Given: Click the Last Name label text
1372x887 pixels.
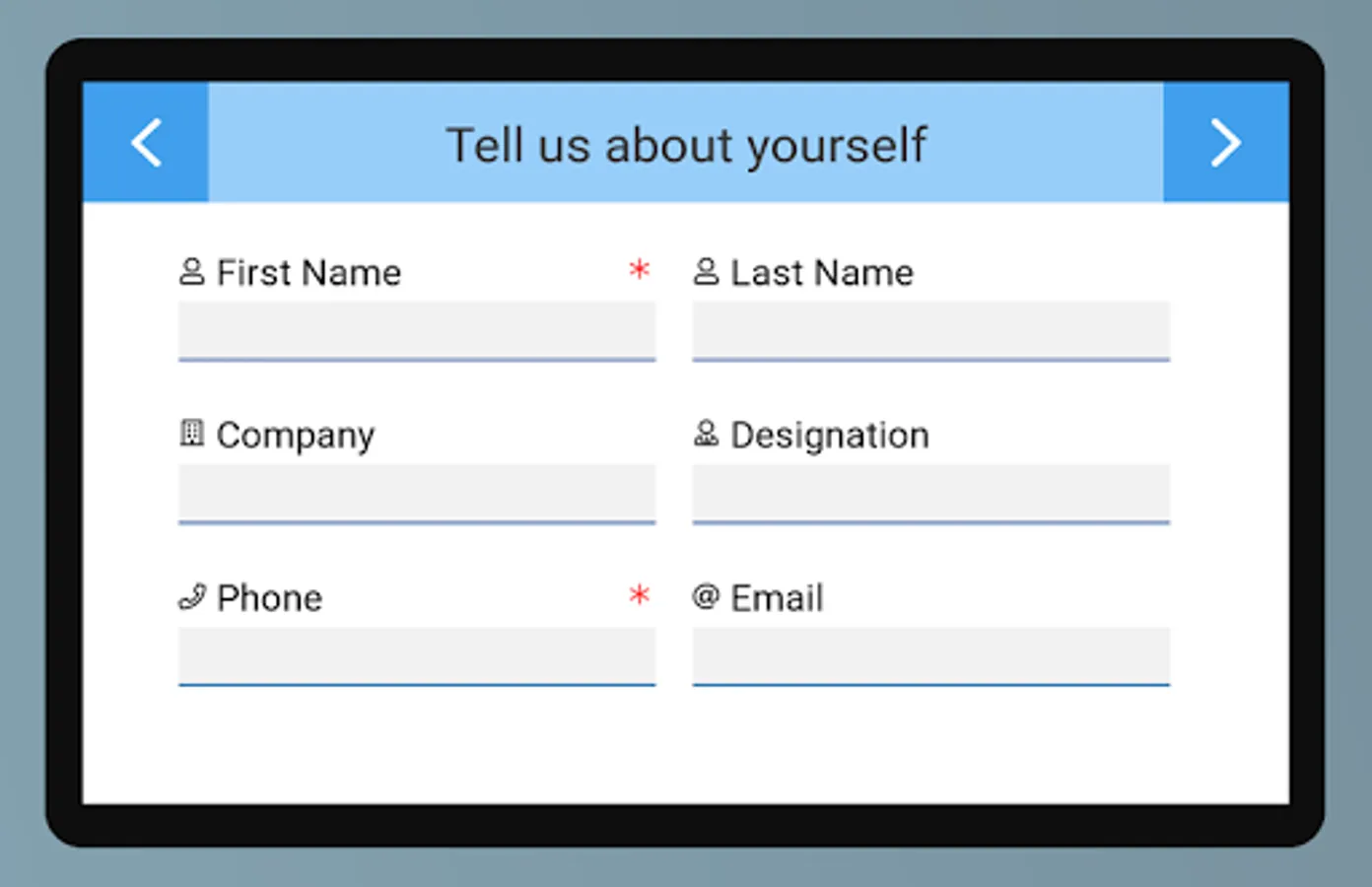Looking at the screenshot, I should pyautogui.click(x=822, y=273).
